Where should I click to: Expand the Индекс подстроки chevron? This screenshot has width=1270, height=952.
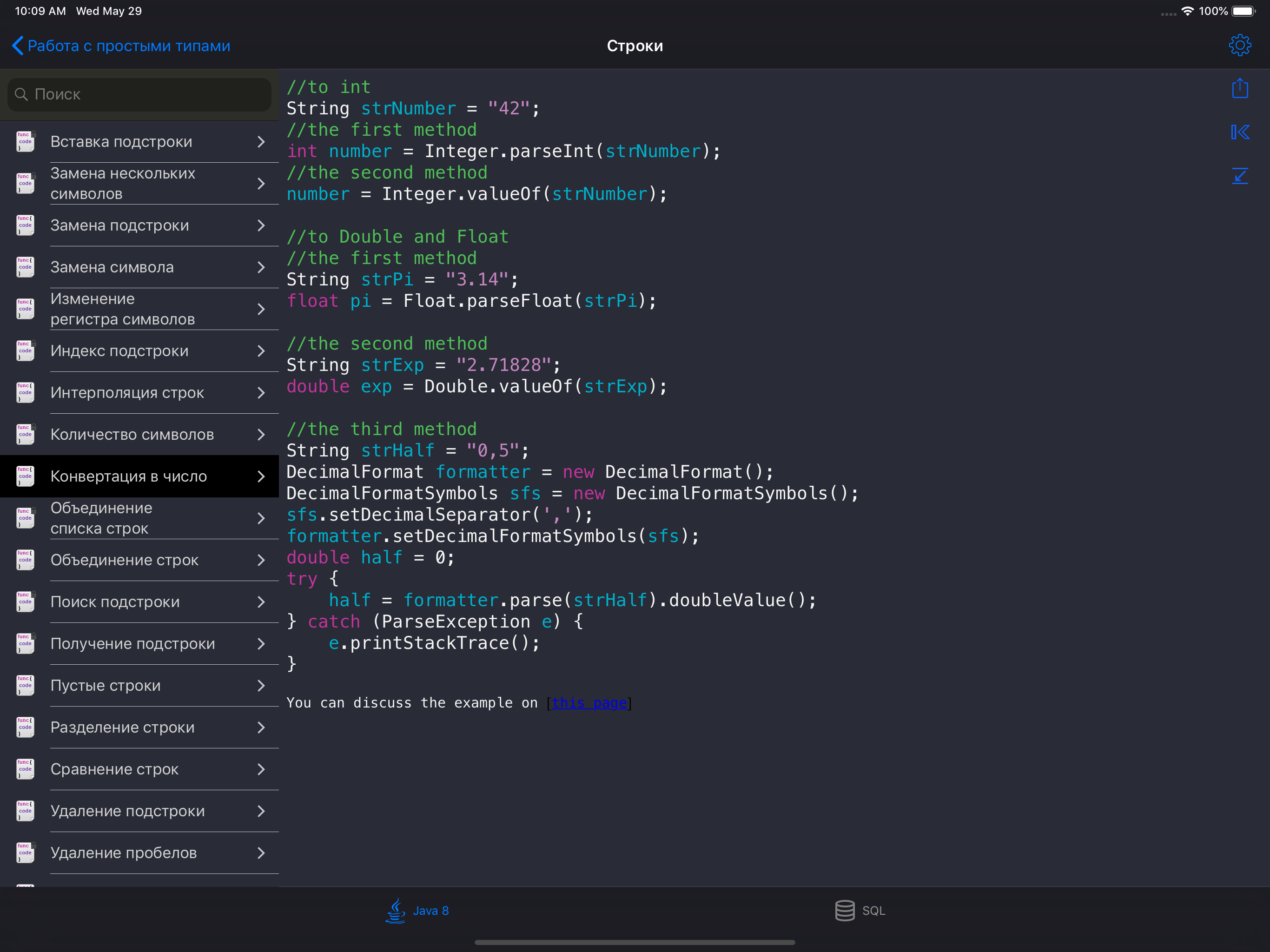(x=261, y=351)
